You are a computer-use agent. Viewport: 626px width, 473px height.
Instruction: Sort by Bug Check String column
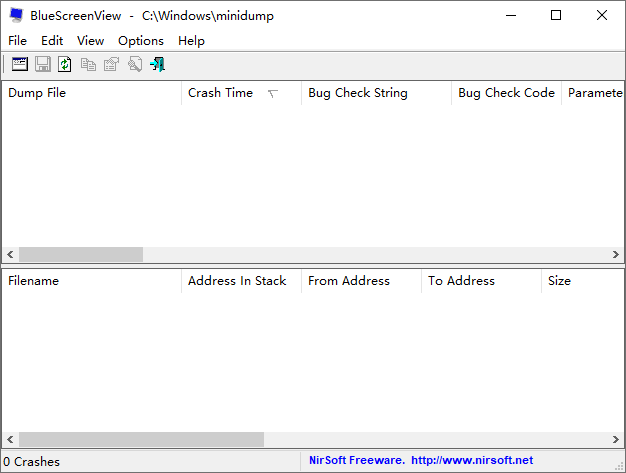[x=357, y=93]
